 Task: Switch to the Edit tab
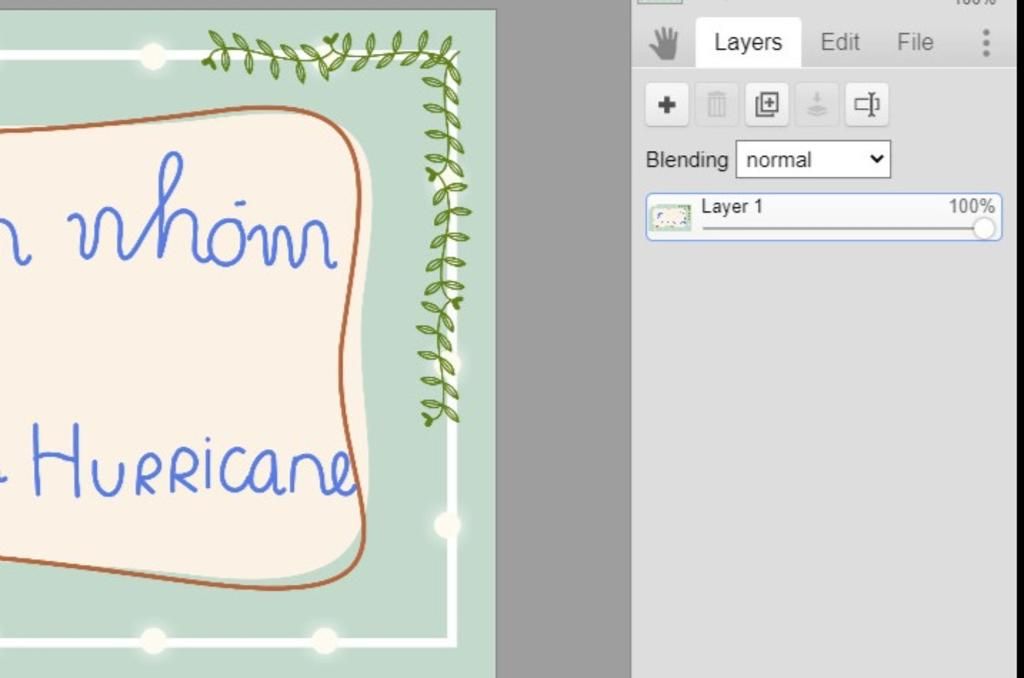coord(840,42)
